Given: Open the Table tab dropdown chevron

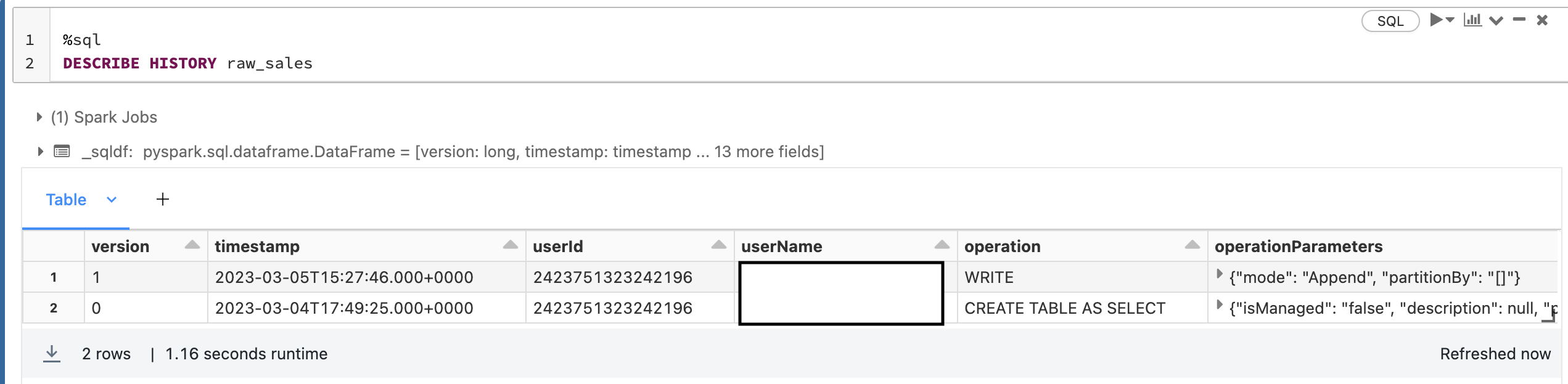Looking at the screenshot, I should pyautogui.click(x=112, y=200).
